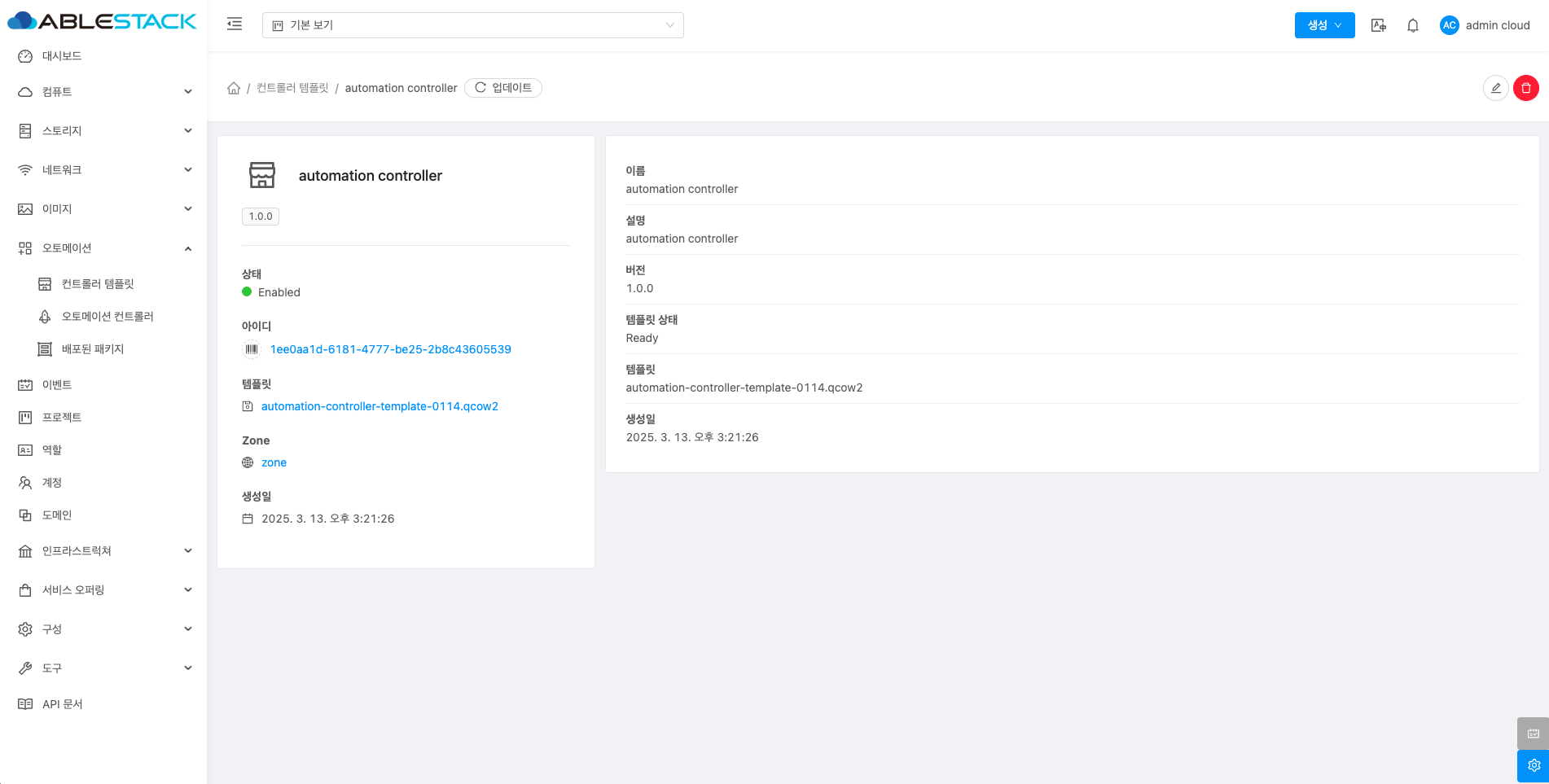The image size is (1549, 784).
Task: Click the 이미지 picture icon
Action: coord(25,209)
